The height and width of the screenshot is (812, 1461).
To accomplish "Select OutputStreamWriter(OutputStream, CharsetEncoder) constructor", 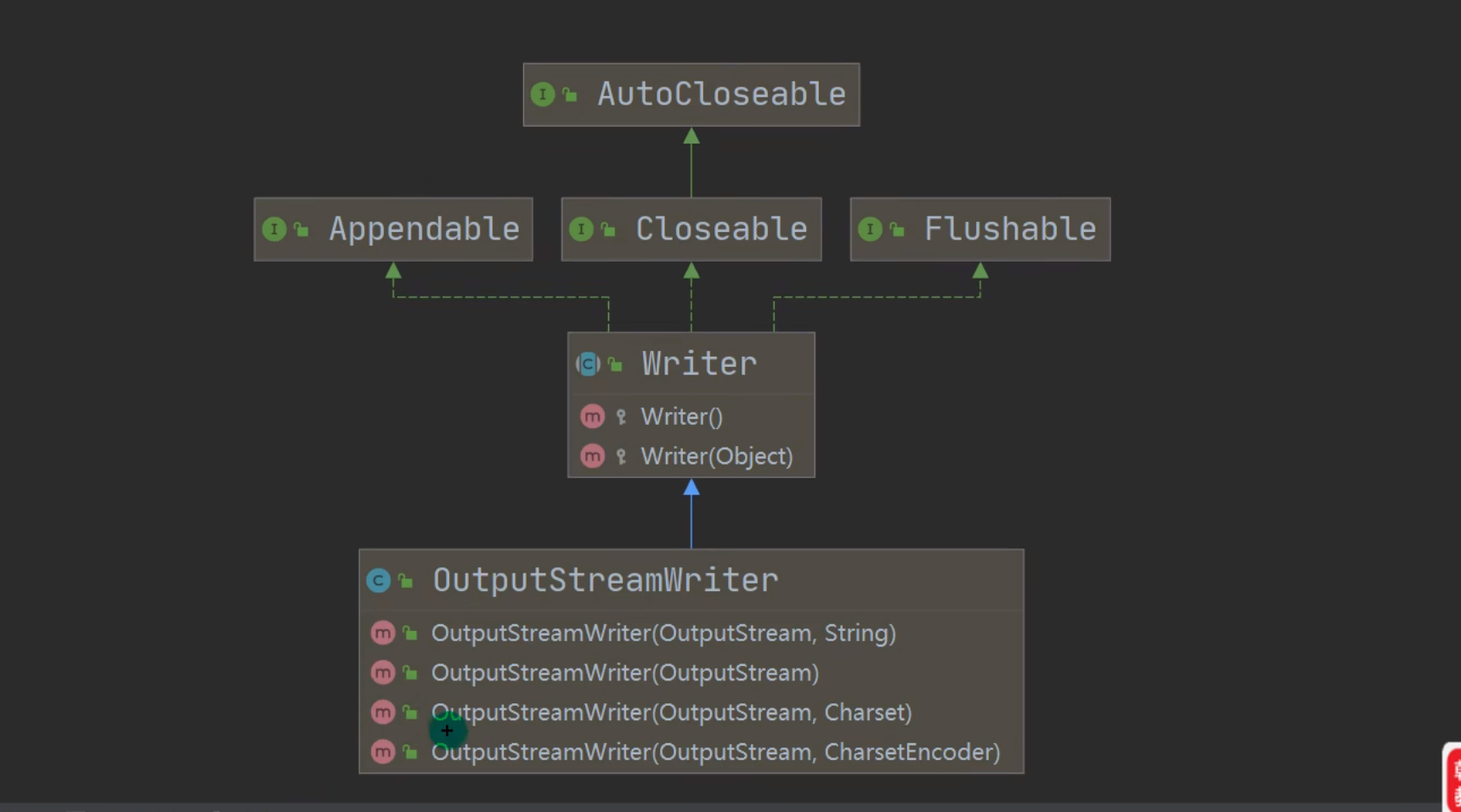I will point(691,752).
